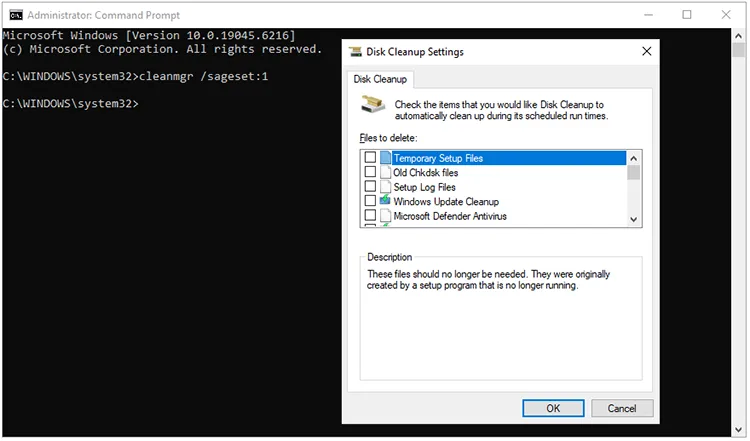
Task: Maximize the Command Prompt window
Action: [x=688, y=15]
